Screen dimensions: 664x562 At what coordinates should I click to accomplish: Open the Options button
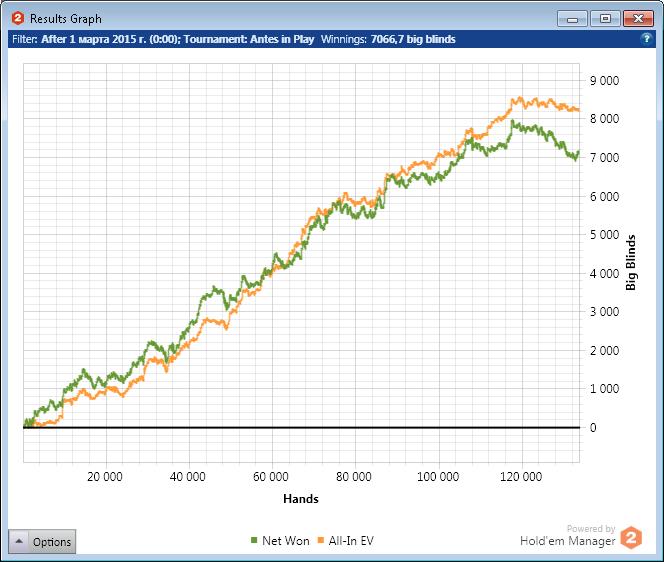tap(42, 541)
